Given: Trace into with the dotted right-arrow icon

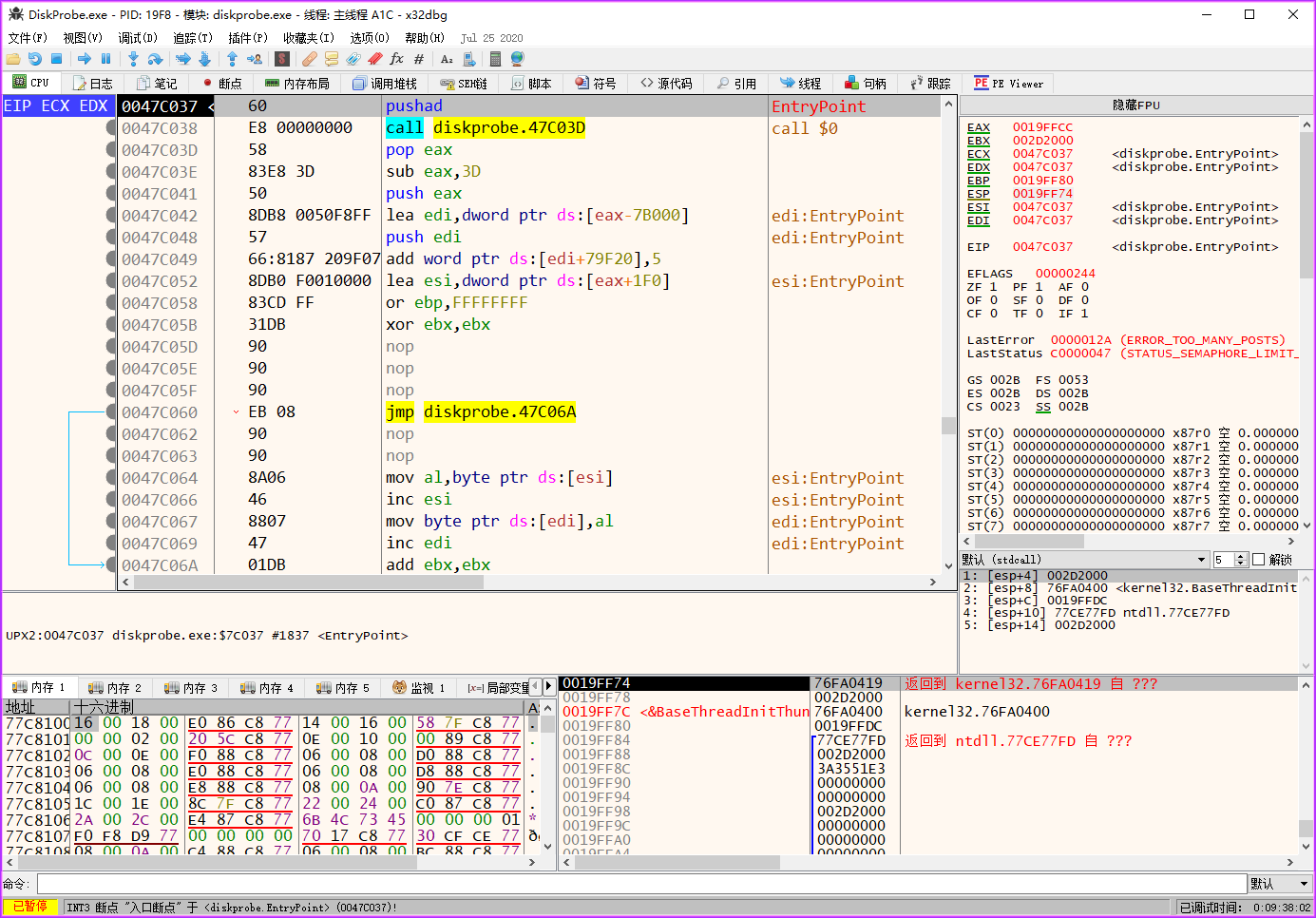Looking at the screenshot, I should (183, 59).
